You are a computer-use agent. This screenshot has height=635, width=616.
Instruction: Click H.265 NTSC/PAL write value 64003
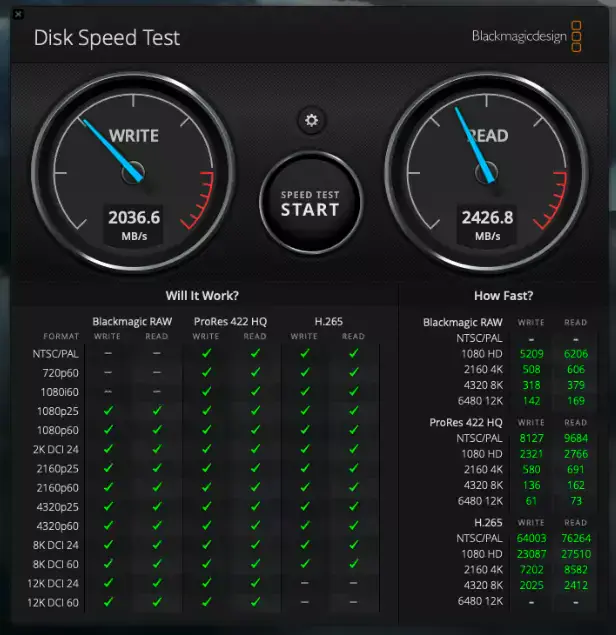[531, 538]
